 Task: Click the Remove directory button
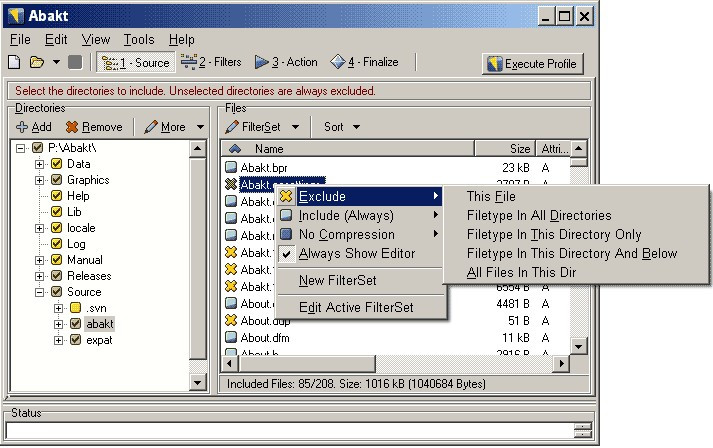click(94, 127)
